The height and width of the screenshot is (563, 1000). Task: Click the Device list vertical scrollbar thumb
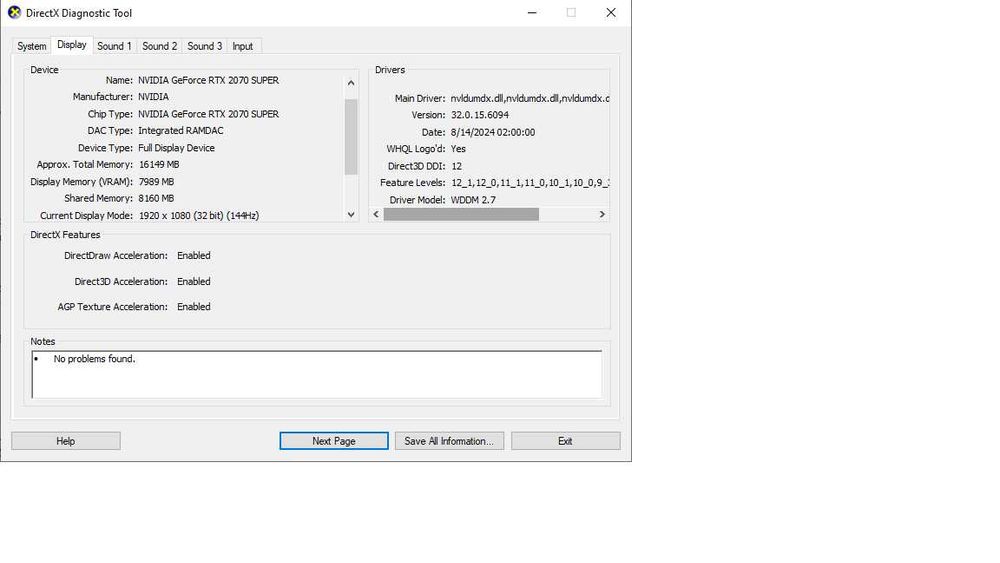click(x=351, y=136)
